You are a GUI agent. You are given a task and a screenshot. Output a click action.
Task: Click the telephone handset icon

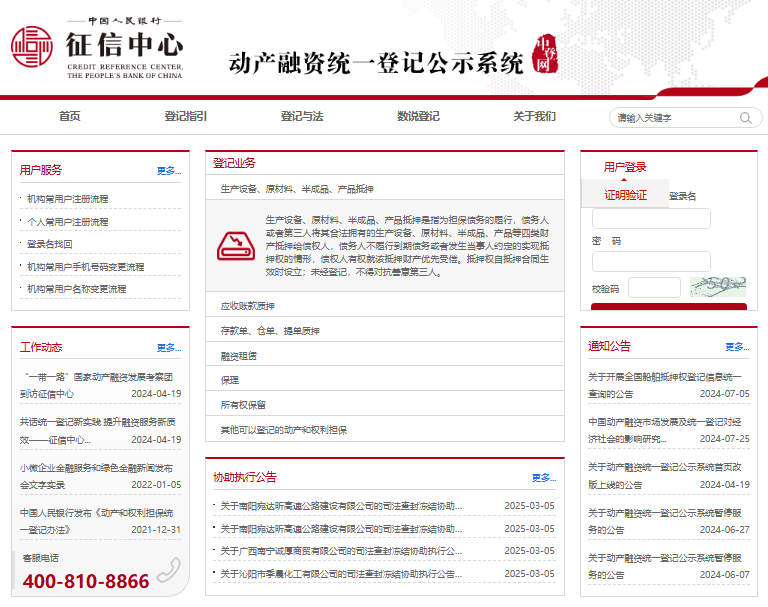click(169, 570)
